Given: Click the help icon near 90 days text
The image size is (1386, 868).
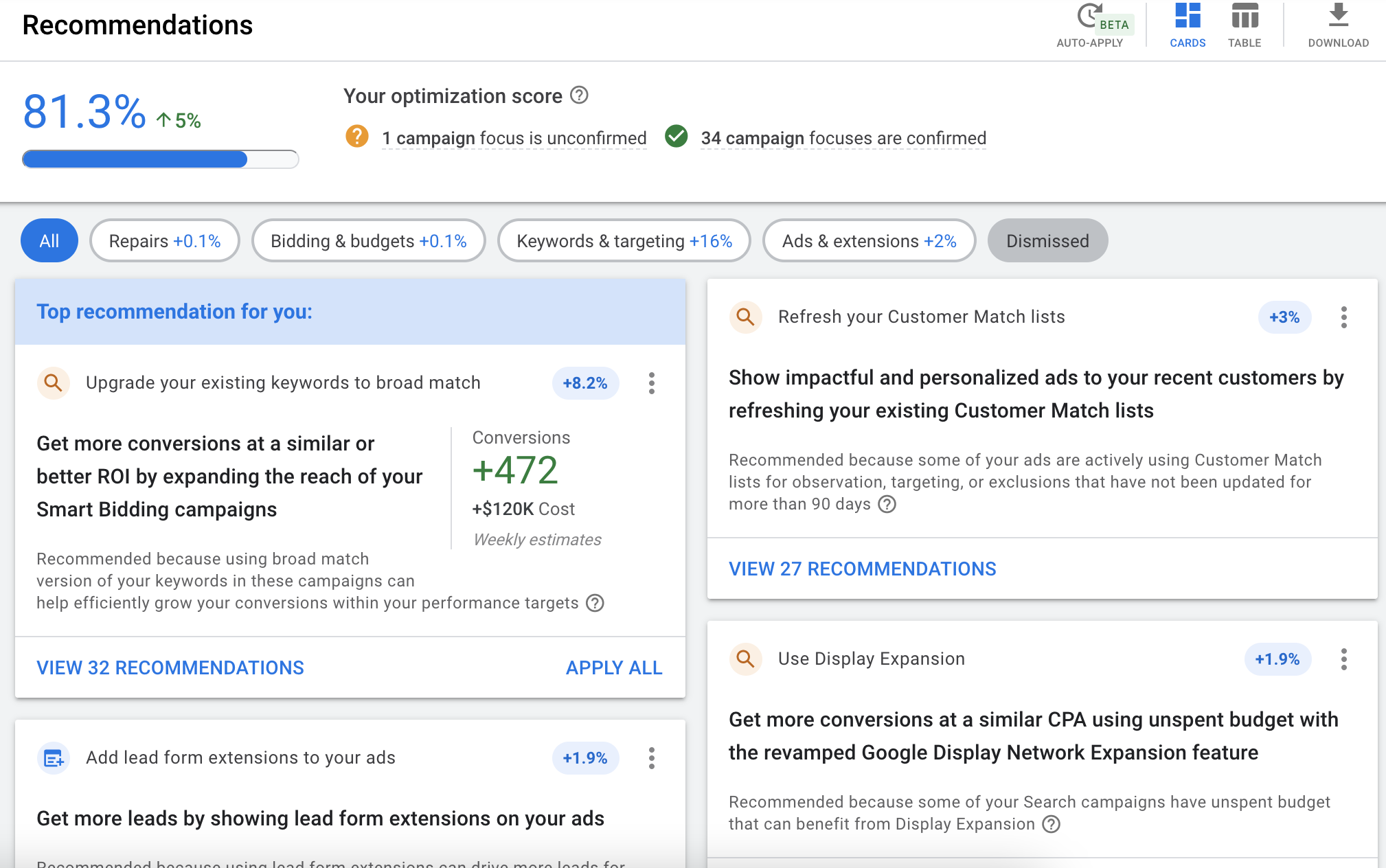Looking at the screenshot, I should [887, 504].
